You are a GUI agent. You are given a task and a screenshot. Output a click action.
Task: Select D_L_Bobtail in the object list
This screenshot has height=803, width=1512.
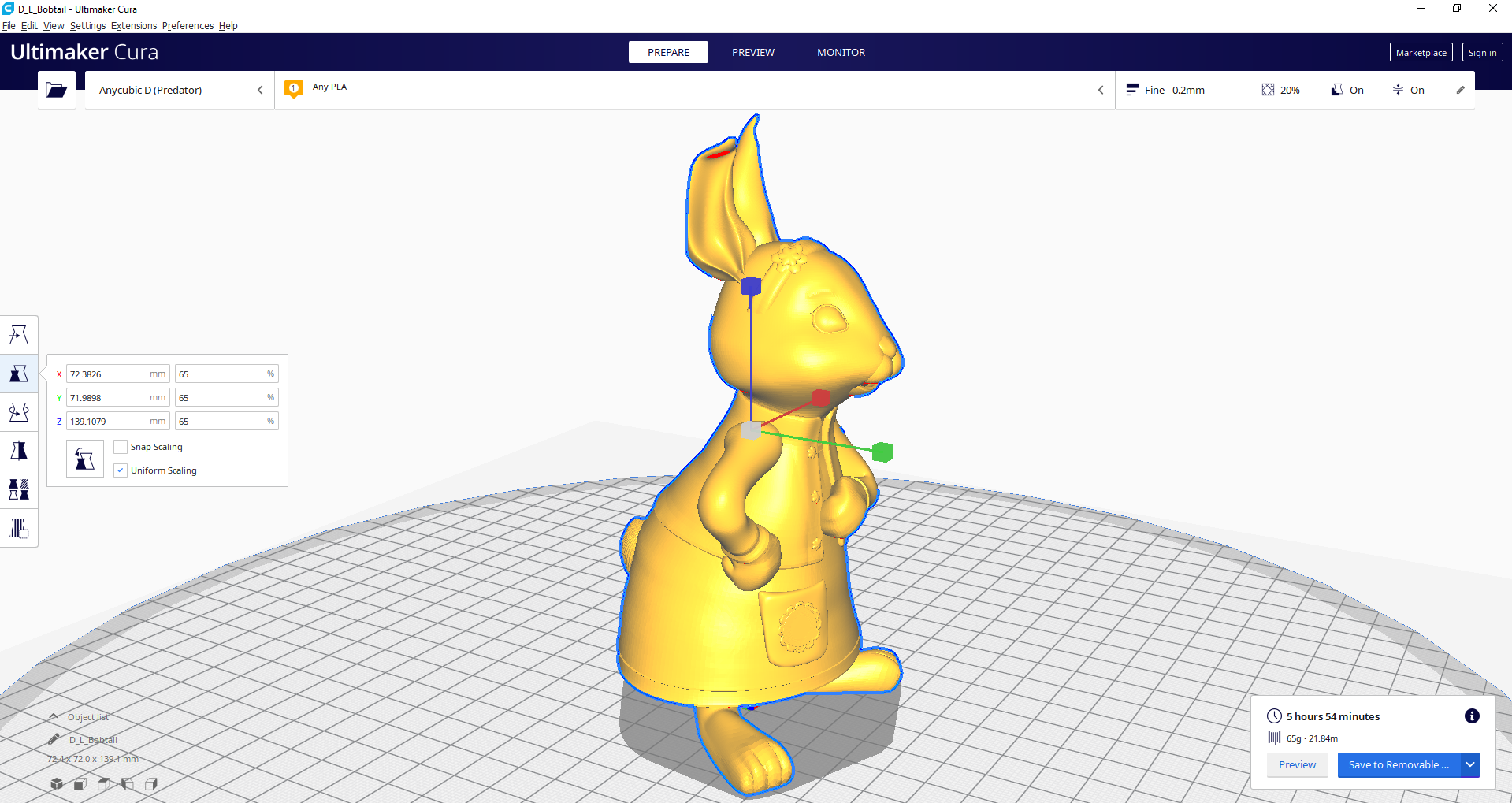pos(93,739)
